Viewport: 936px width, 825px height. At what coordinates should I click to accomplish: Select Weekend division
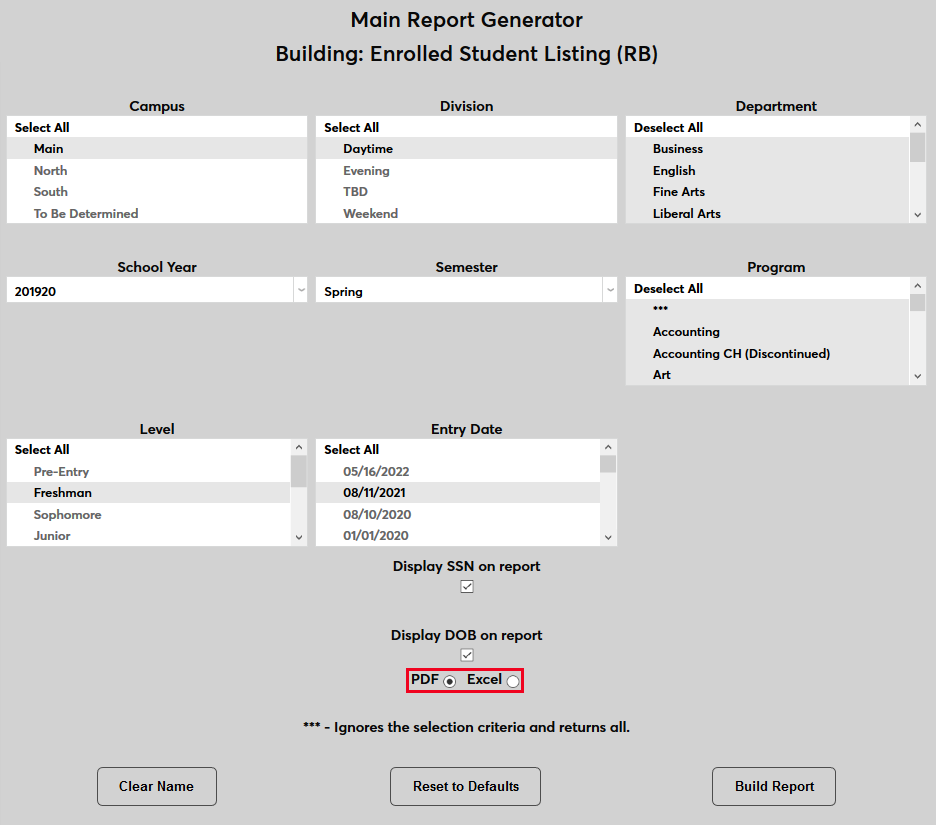tap(371, 213)
